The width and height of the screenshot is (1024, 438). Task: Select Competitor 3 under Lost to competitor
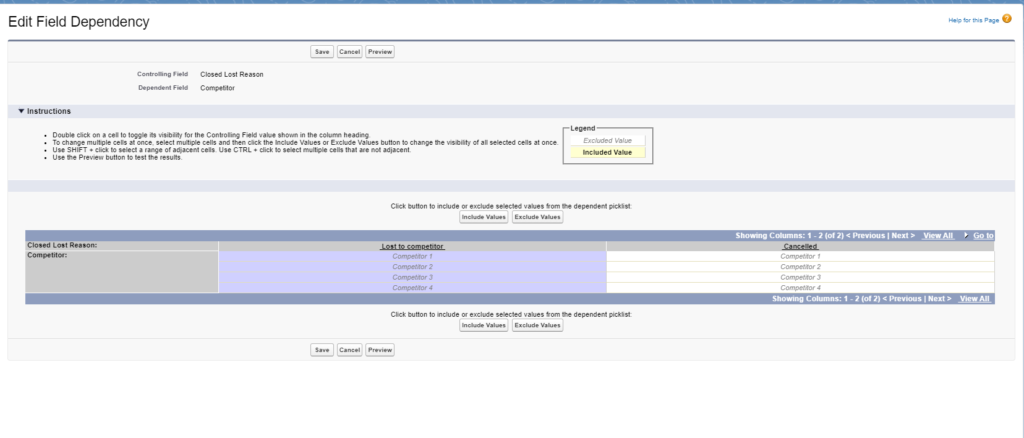click(412, 277)
